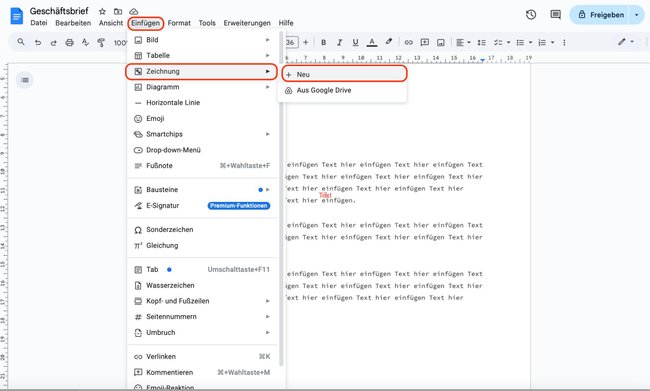Open the toolbar overflow three dots

coord(564,42)
